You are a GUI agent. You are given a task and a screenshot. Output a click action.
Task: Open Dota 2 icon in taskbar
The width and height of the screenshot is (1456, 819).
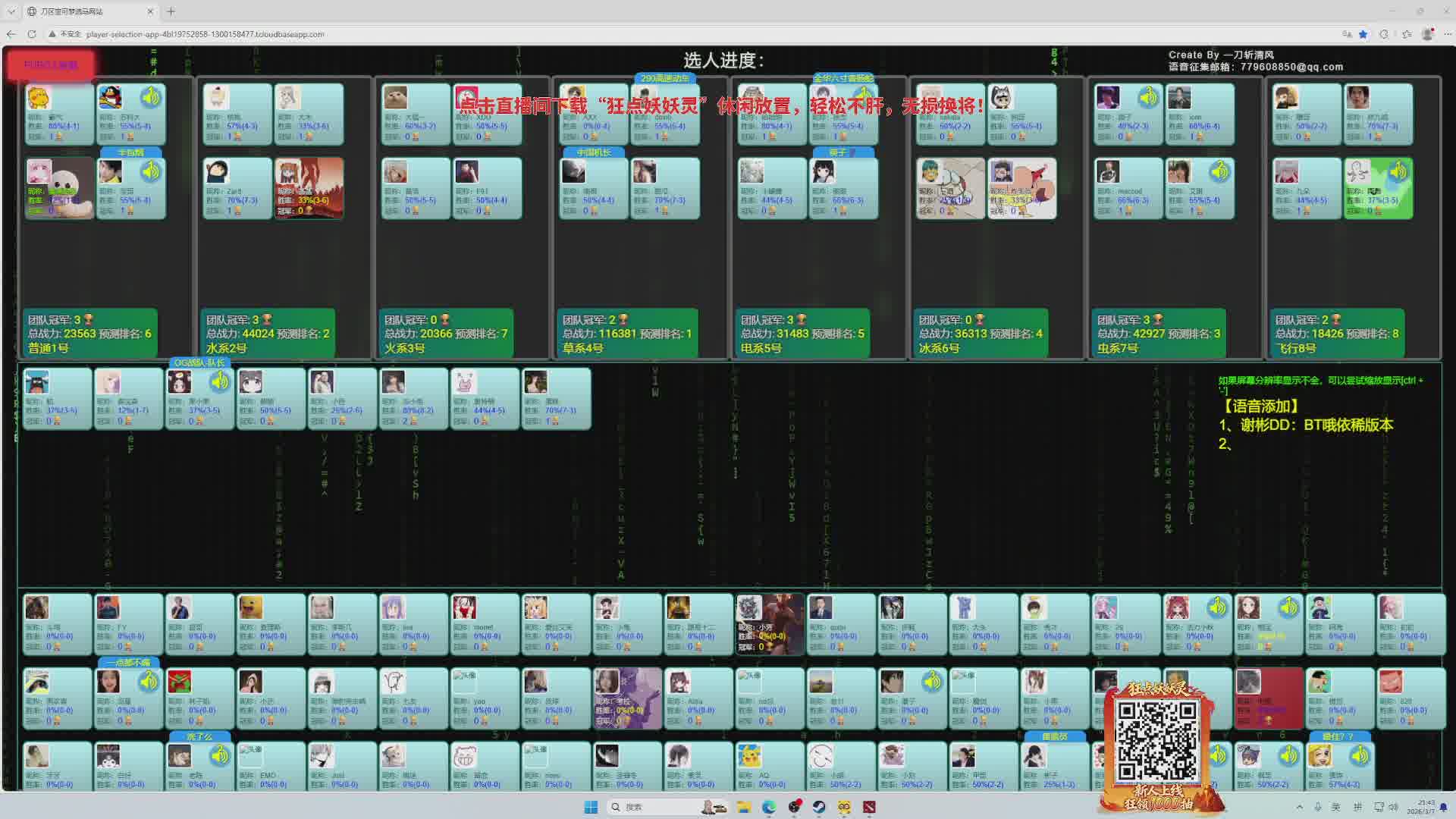(869, 807)
